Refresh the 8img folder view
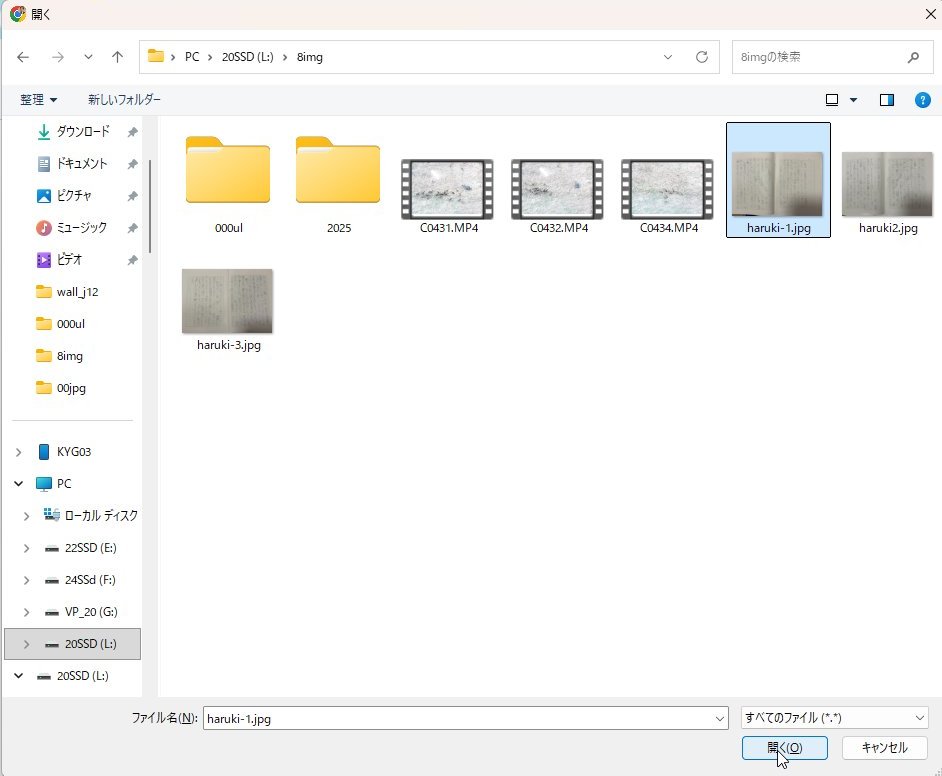This screenshot has width=942, height=776. coord(702,57)
